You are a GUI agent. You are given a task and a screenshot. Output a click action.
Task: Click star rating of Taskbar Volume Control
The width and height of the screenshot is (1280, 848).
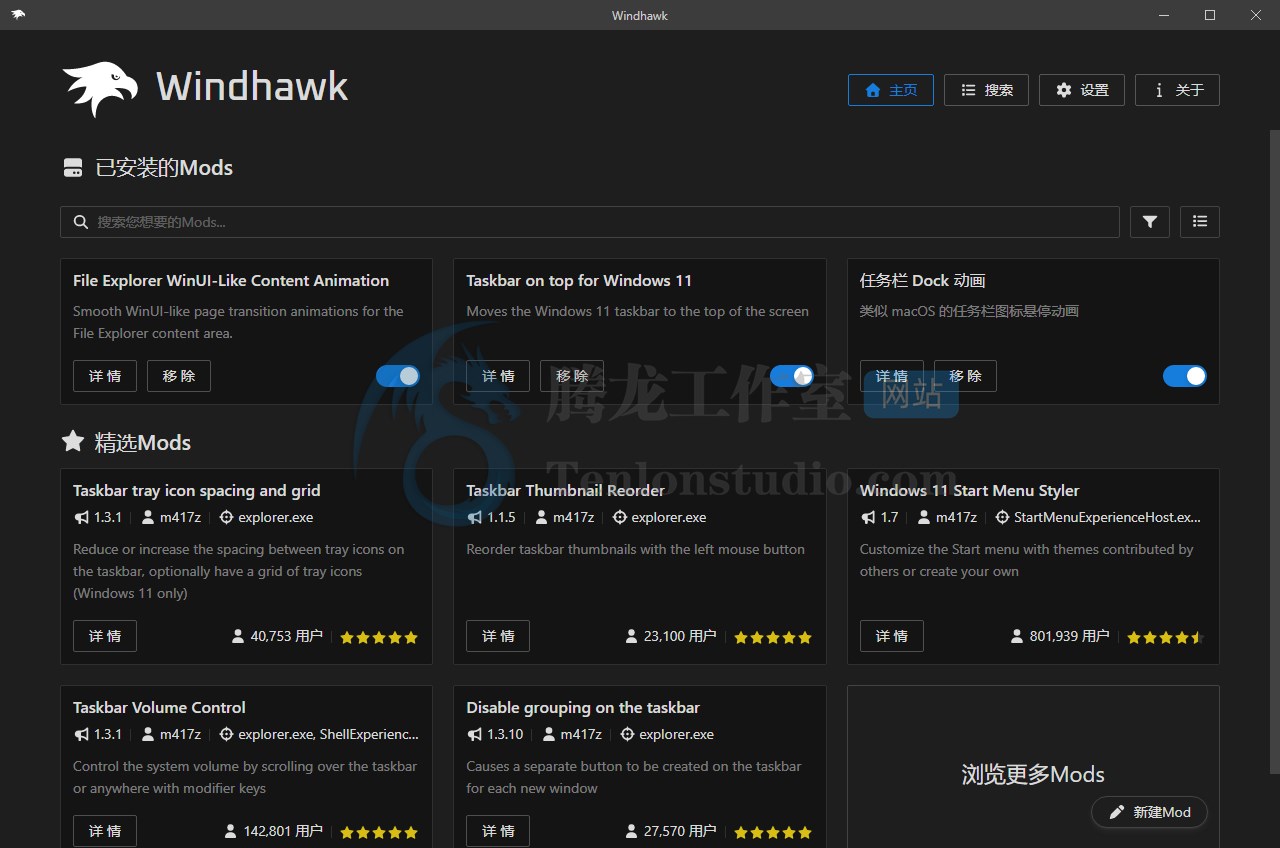379,832
